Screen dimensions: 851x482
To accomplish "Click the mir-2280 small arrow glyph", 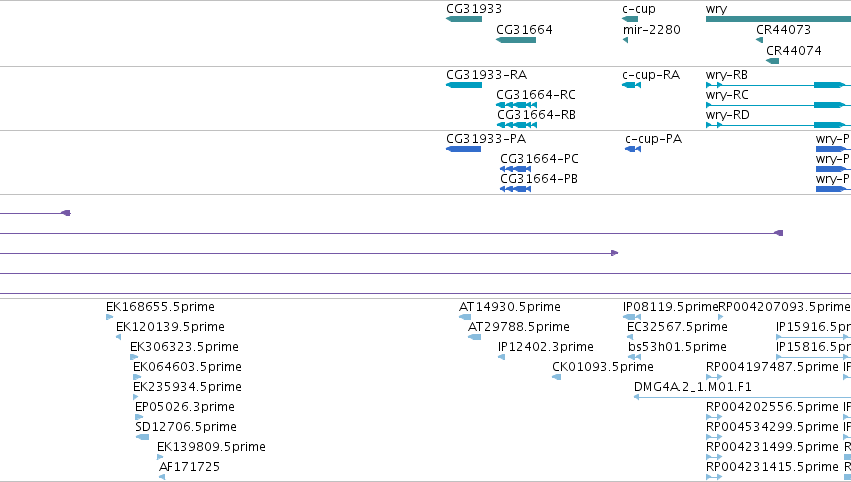I will click(625, 40).
